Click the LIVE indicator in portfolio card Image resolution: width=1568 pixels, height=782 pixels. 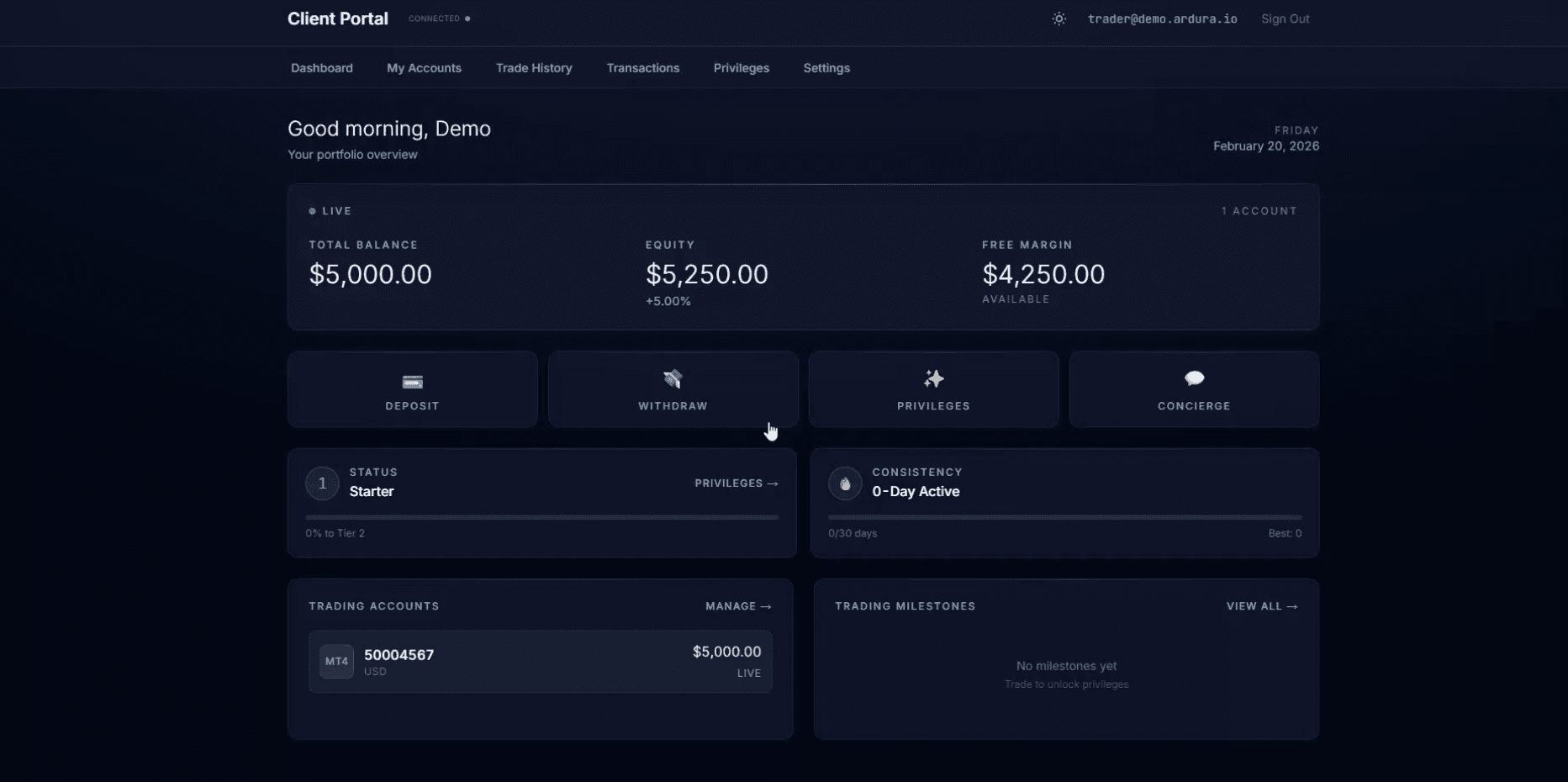330,211
